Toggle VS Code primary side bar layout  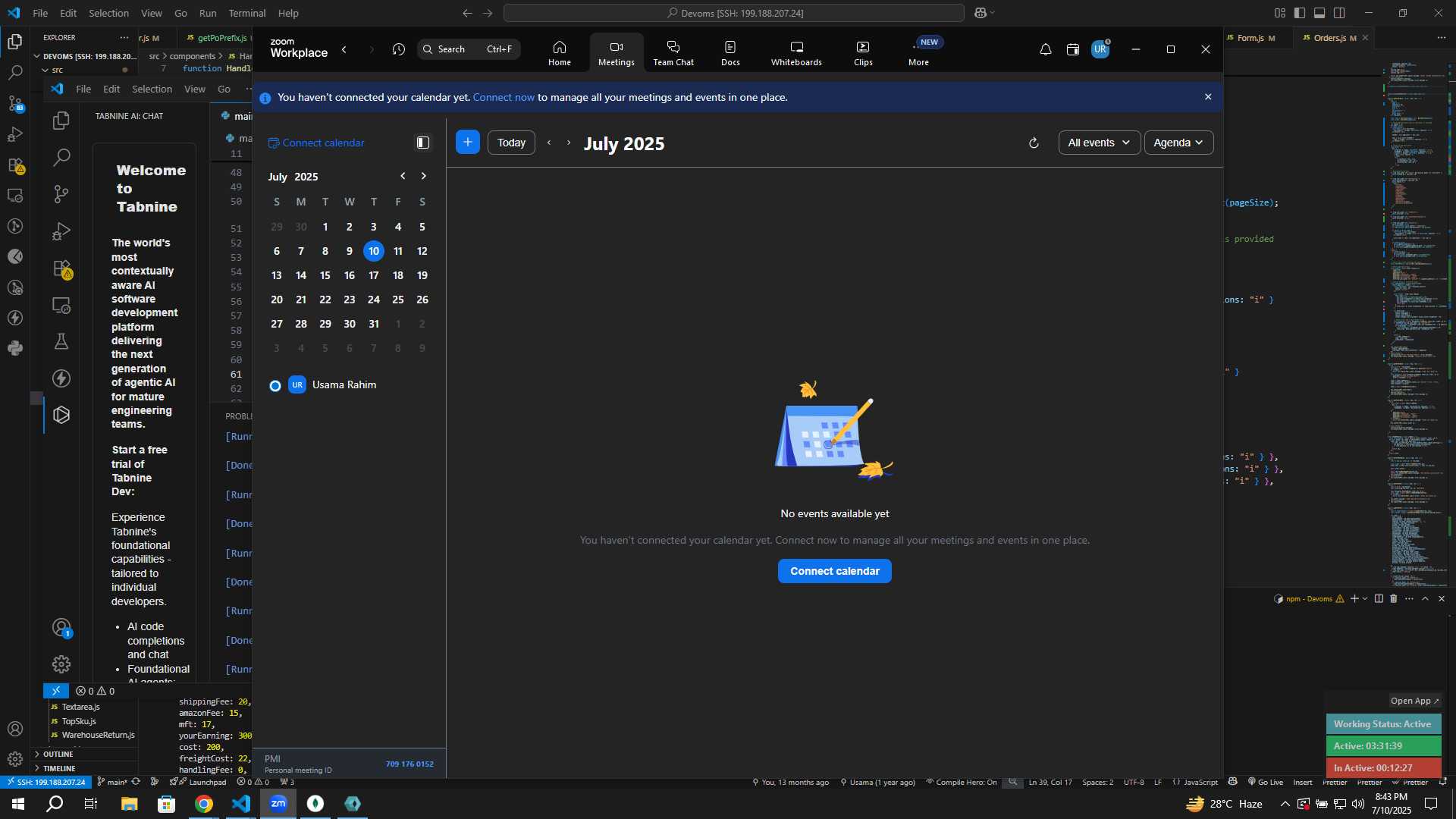coord(1300,13)
